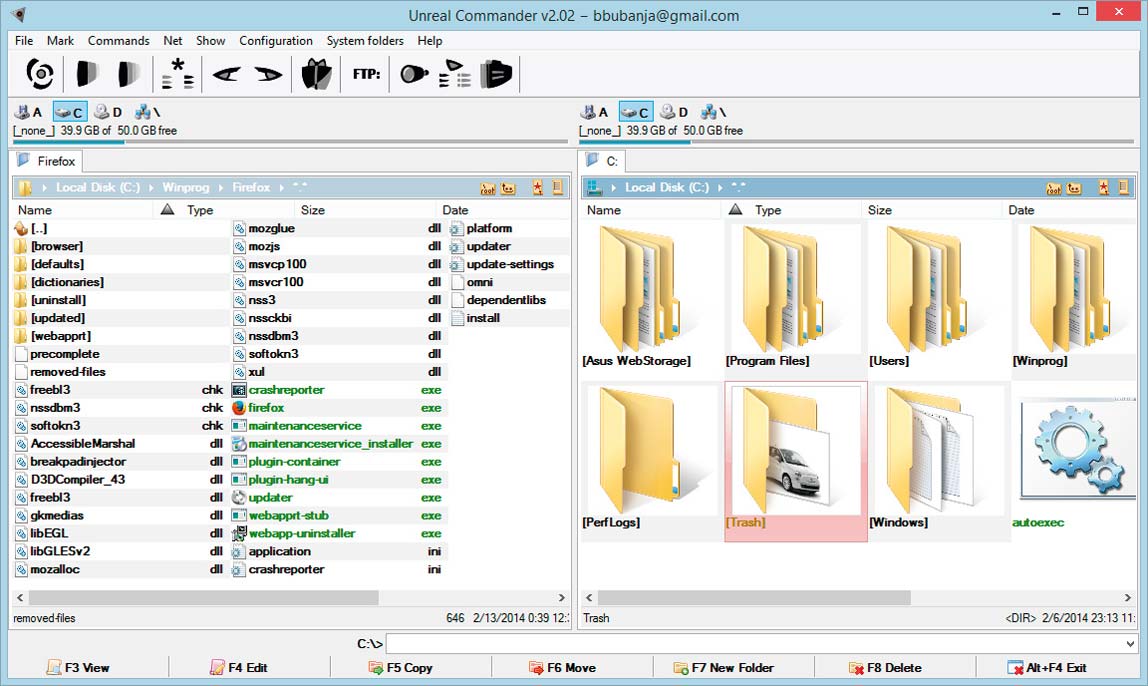Click sort arrow beside Name in left panel
This screenshot has width=1148, height=686.
tap(168, 210)
